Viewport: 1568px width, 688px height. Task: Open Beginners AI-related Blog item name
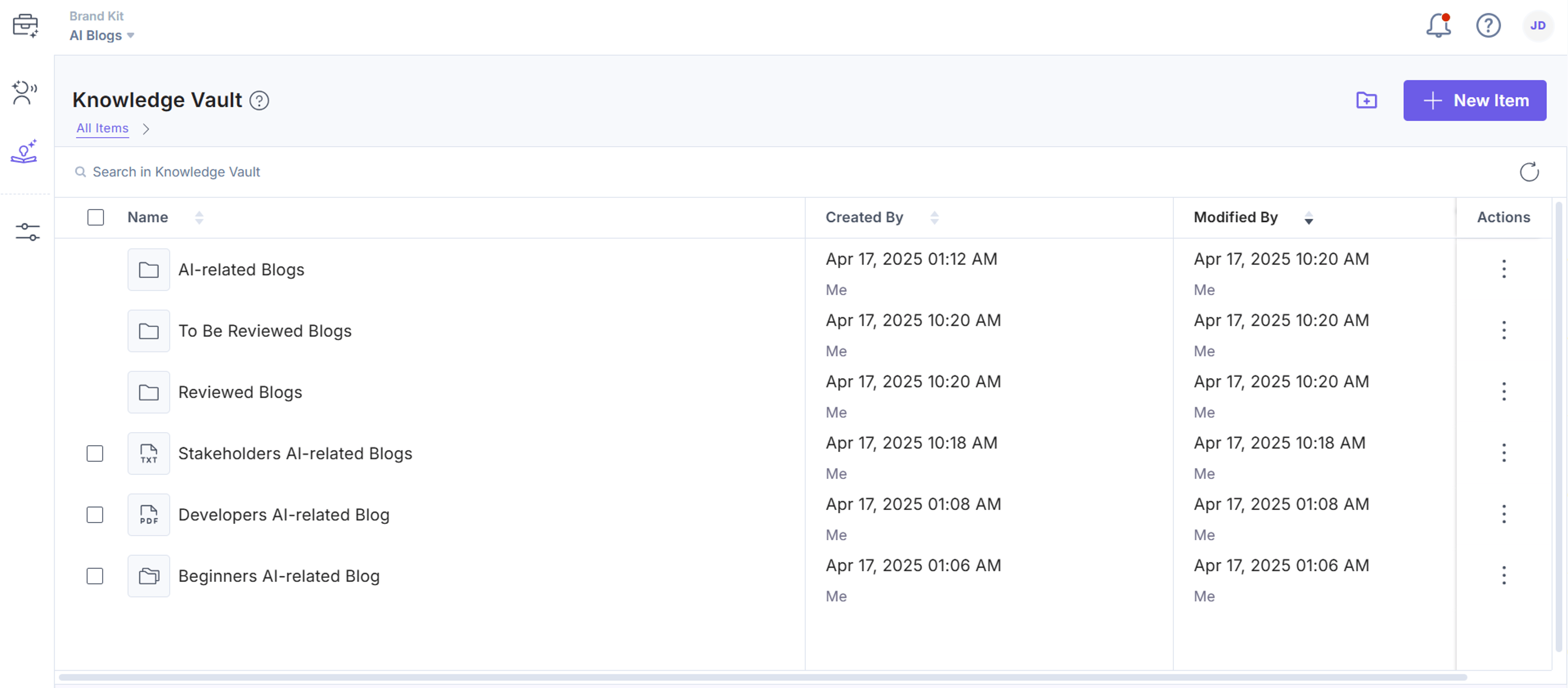click(279, 576)
